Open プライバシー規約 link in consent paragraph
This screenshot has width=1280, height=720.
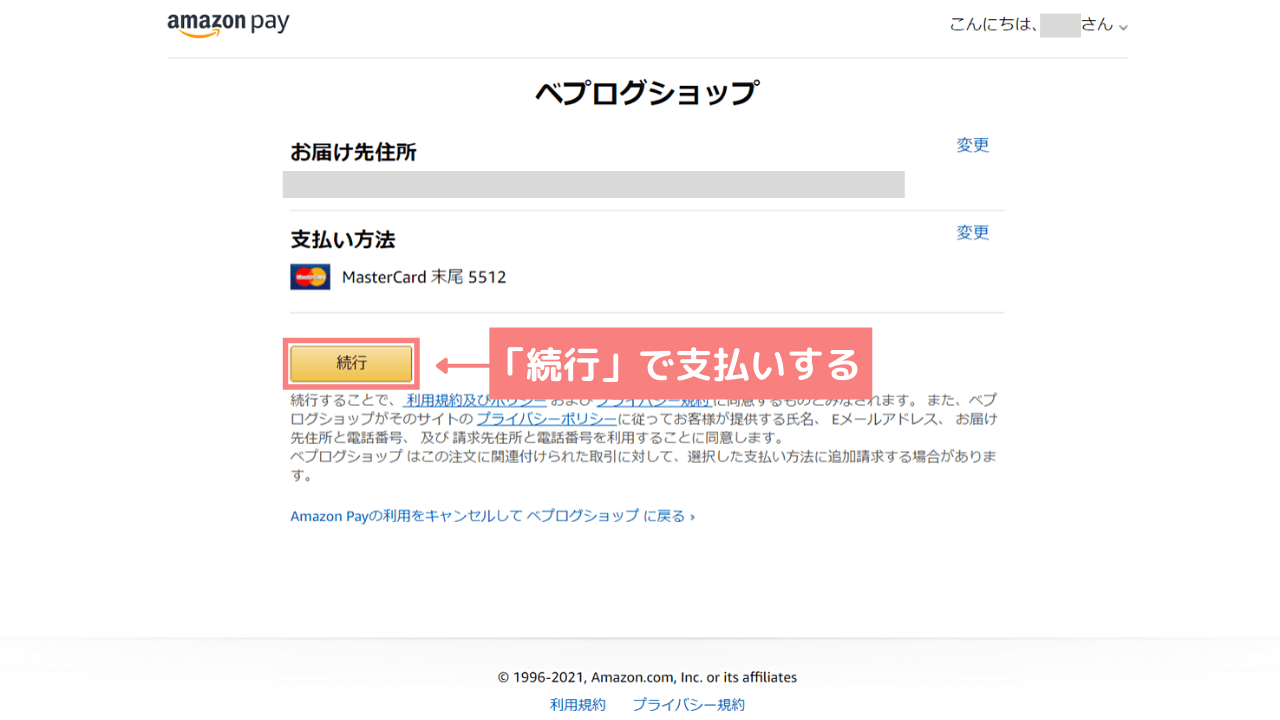click(x=654, y=400)
